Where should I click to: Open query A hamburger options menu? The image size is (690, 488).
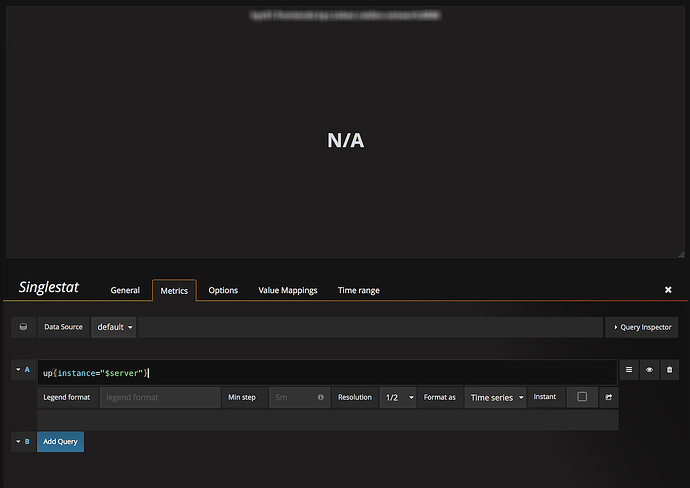629,370
